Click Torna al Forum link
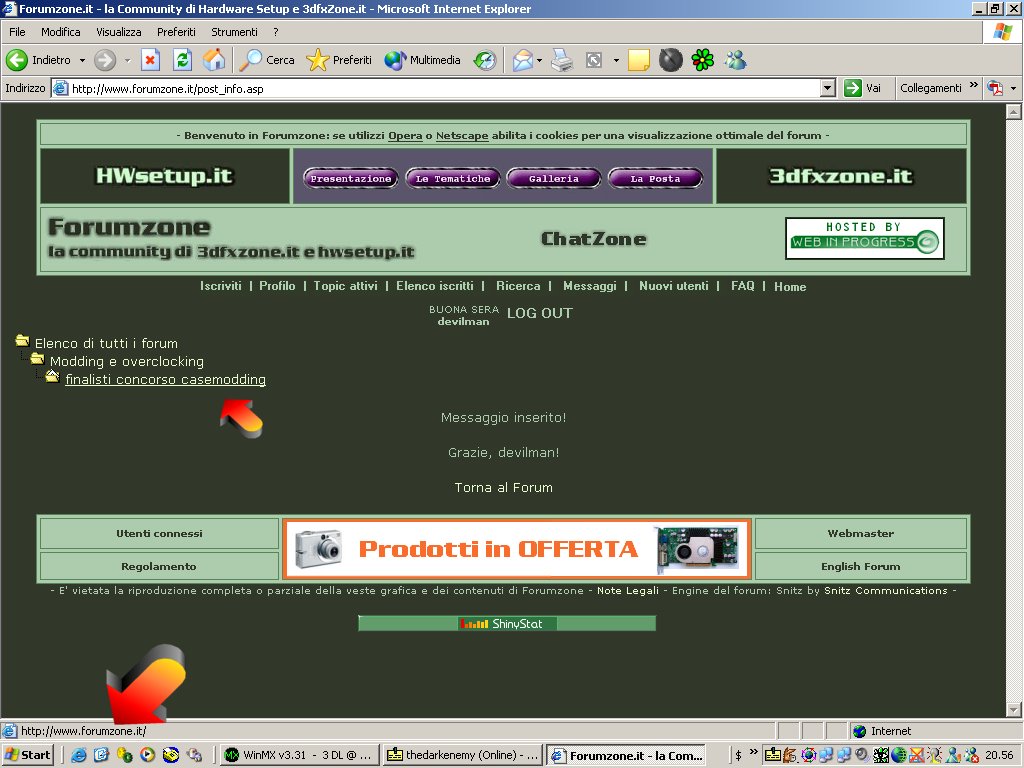The width and height of the screenshot is (1024, 768). coord(504,488)
